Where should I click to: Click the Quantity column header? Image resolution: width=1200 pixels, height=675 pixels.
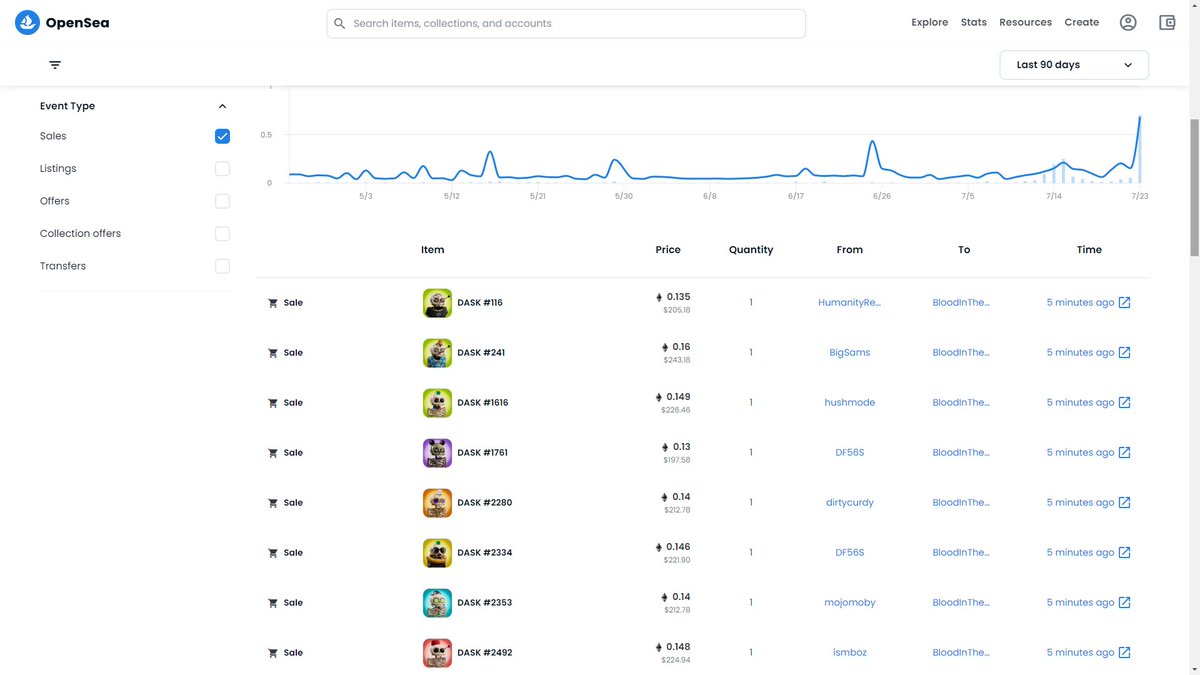[751, 250]
